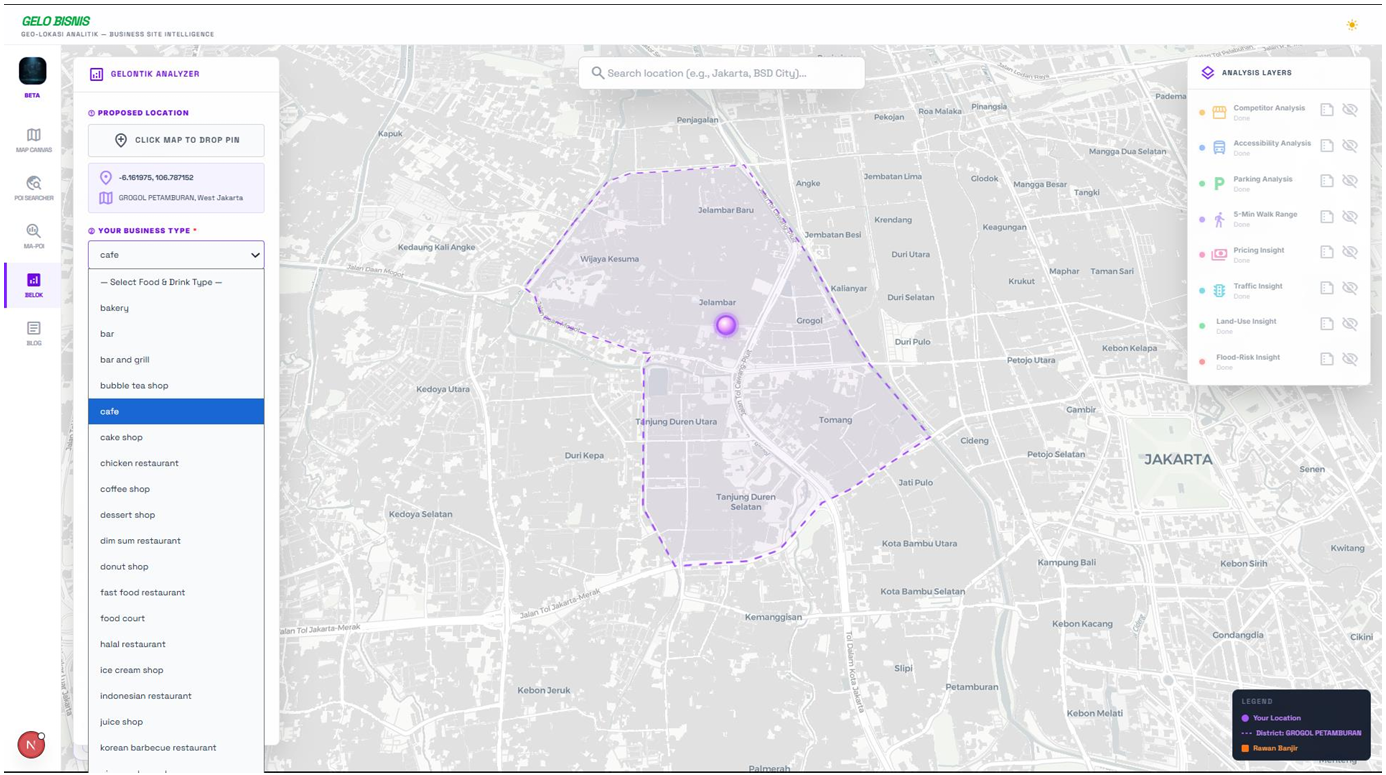Open the POI Searcher sidebar icon
Viewport: 1386px width, 775px height.
coord(33,183)
